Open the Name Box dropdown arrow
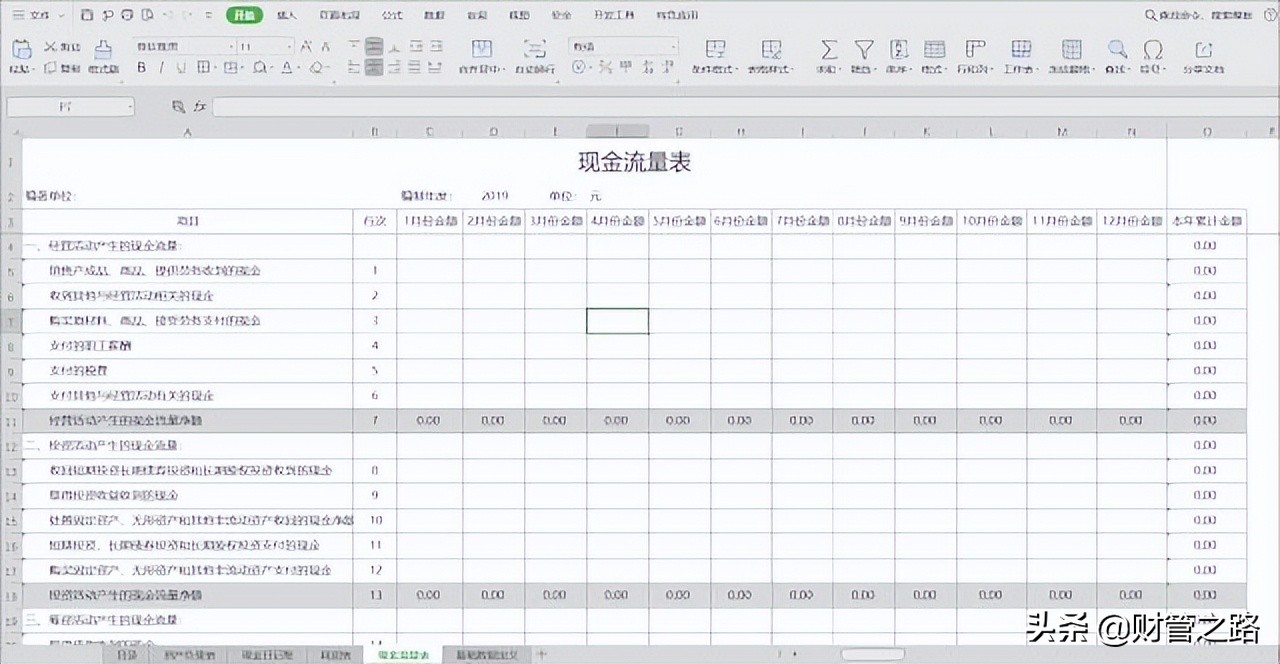 coord(128,105)
